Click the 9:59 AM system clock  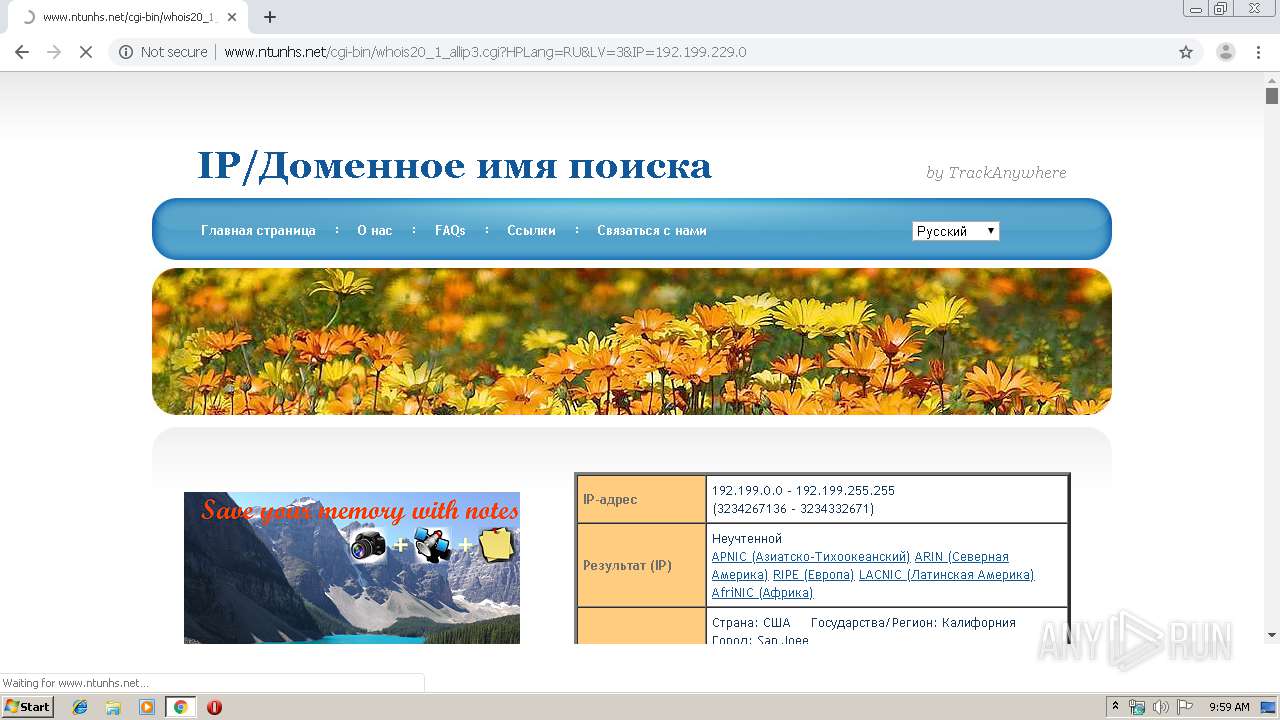(1229, 707)
